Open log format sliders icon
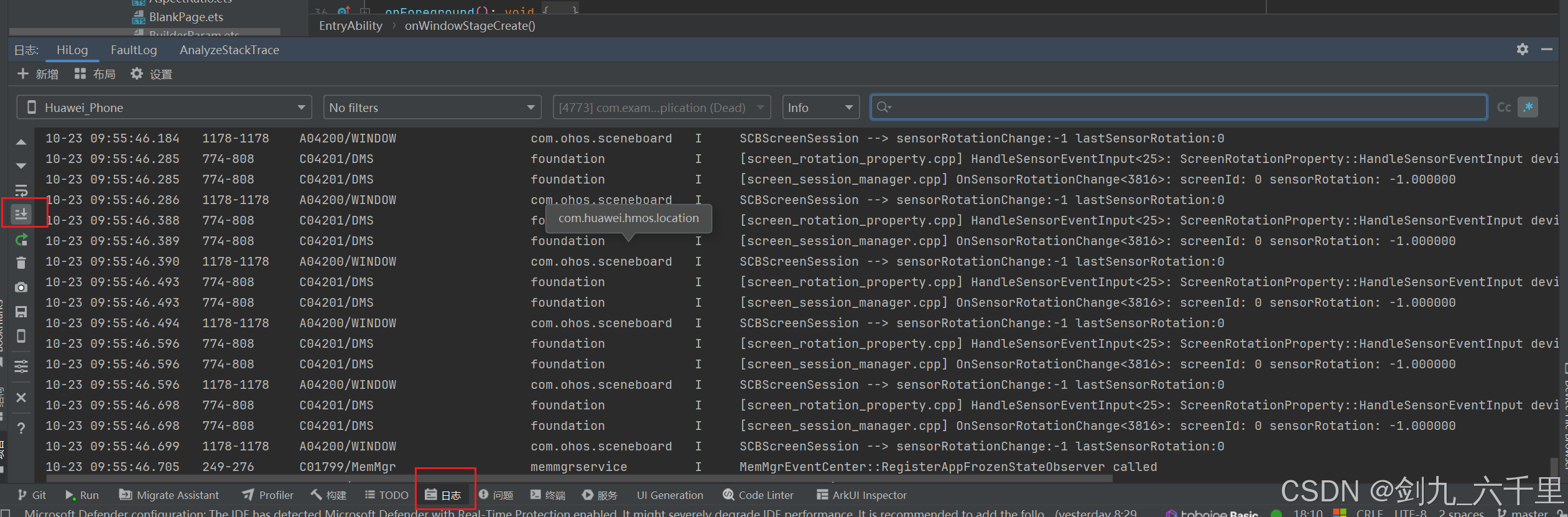The width and height of the screenshot is (1568, 517). [x=21, y=366]
